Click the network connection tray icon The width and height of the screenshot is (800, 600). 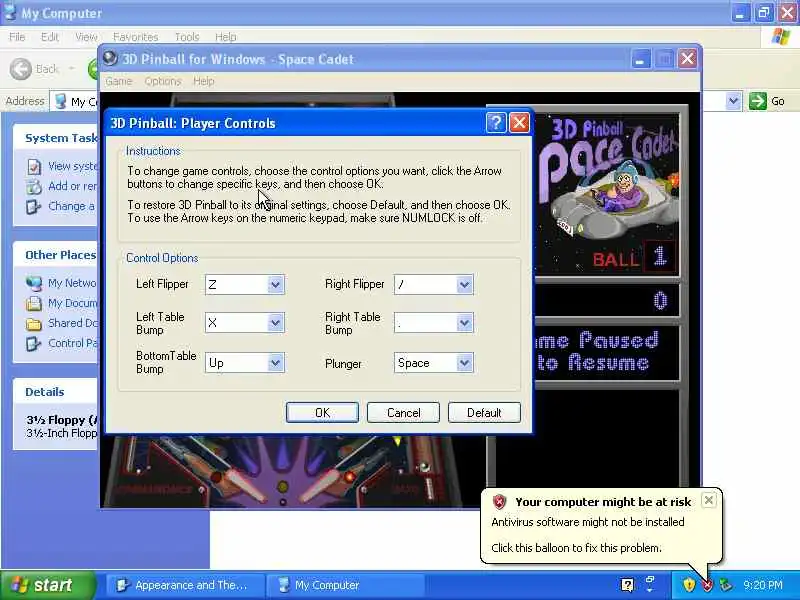[x=726, y=585]
